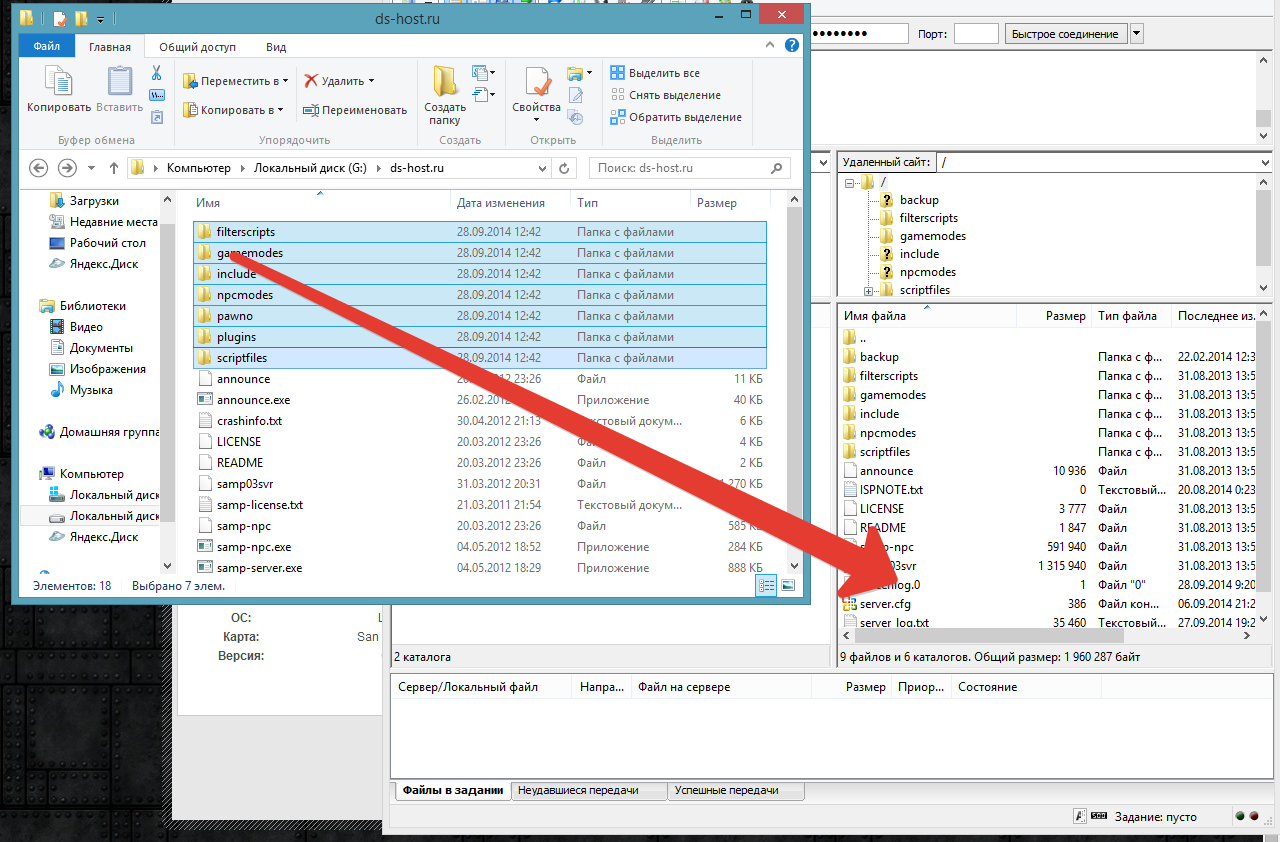Click the Порт input field in FileZilla

click(x=976, y=34)
